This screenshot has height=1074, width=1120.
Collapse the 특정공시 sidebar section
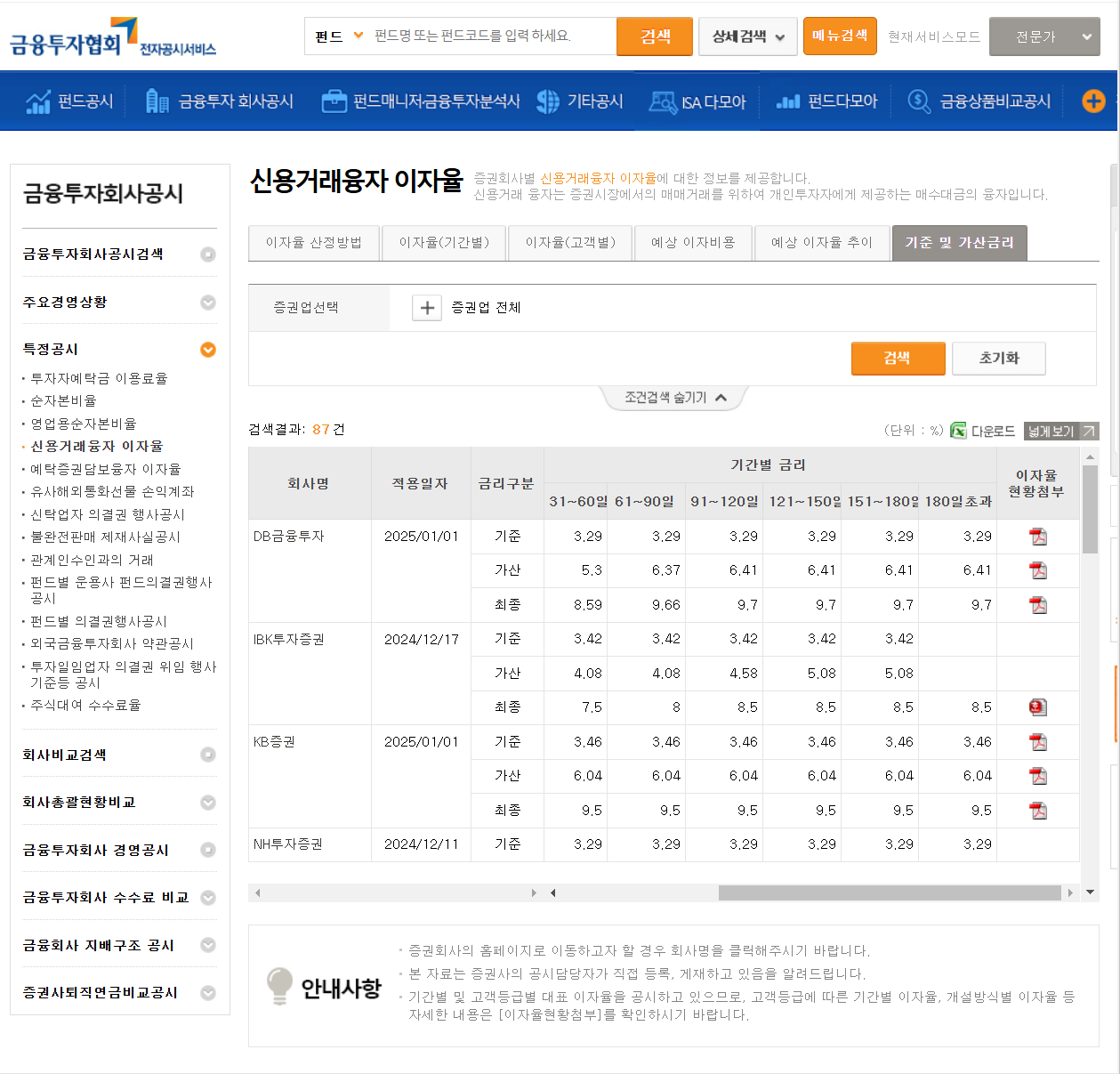pyautogui.click(x=207, y=350)
